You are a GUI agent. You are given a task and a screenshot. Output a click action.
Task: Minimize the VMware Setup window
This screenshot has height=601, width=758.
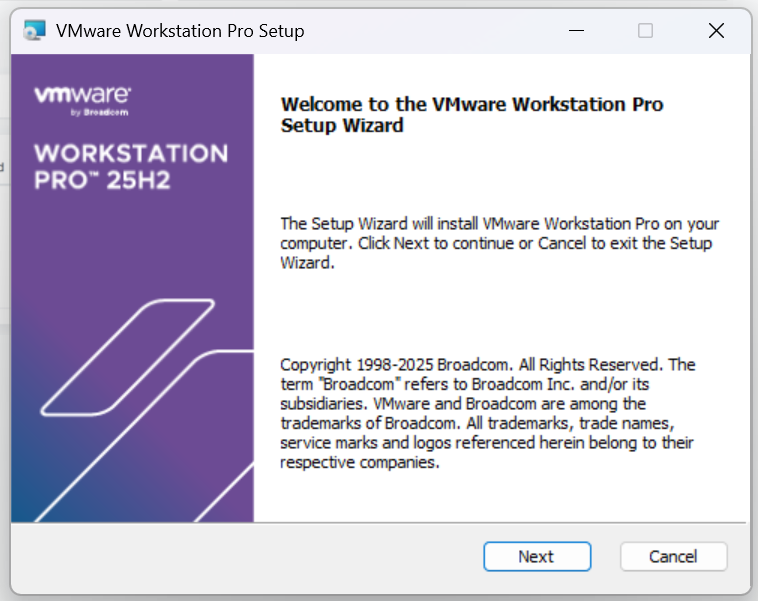pos(576,30)
